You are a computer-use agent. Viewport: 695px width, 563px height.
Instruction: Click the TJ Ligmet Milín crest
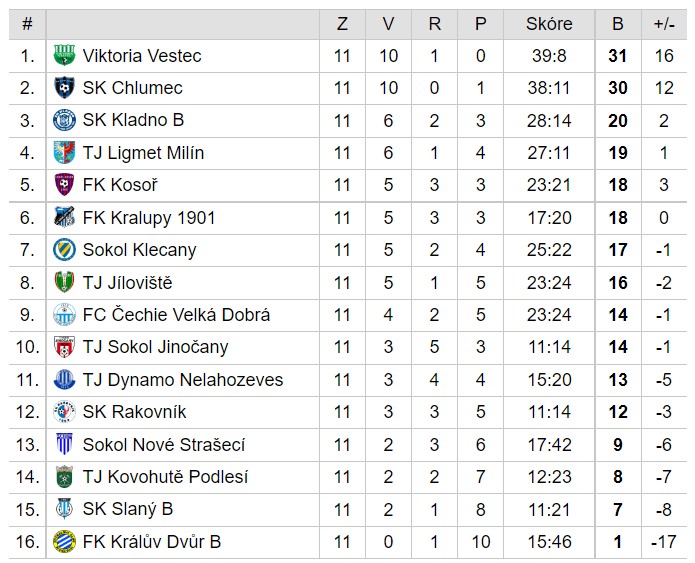coord(64,152)
